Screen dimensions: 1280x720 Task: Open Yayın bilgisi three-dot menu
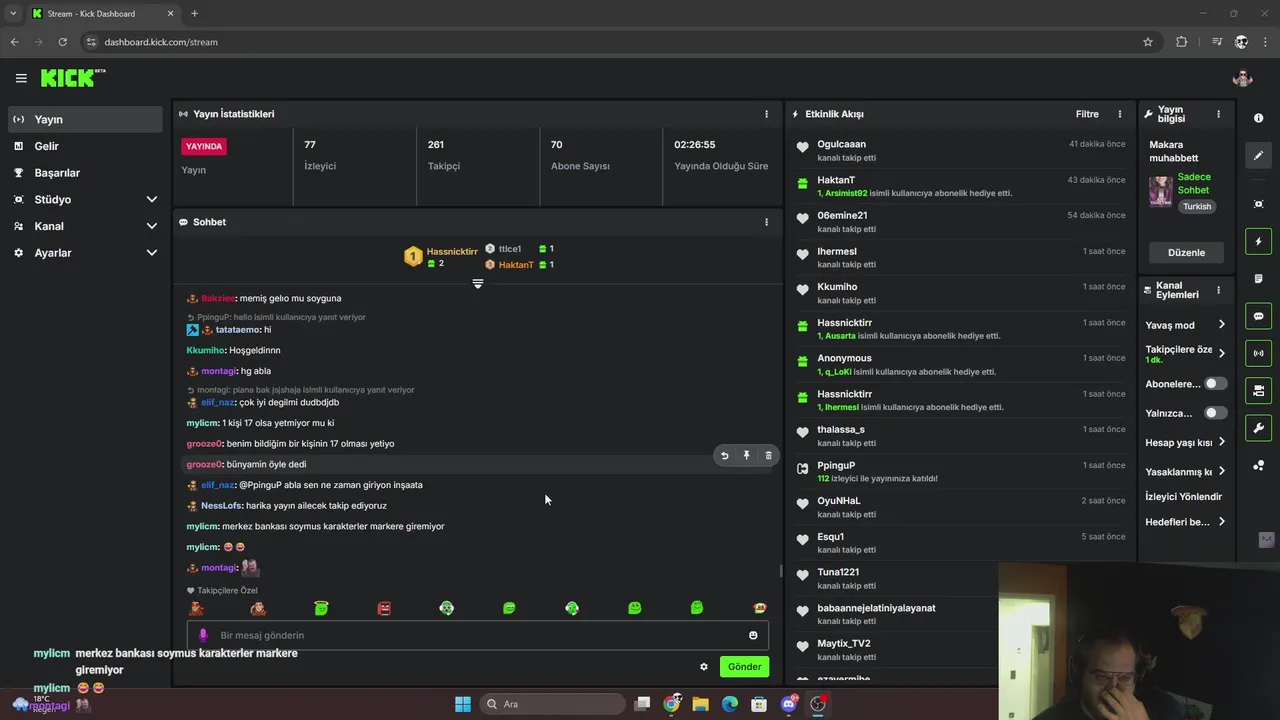click(x=1218, y=114)
